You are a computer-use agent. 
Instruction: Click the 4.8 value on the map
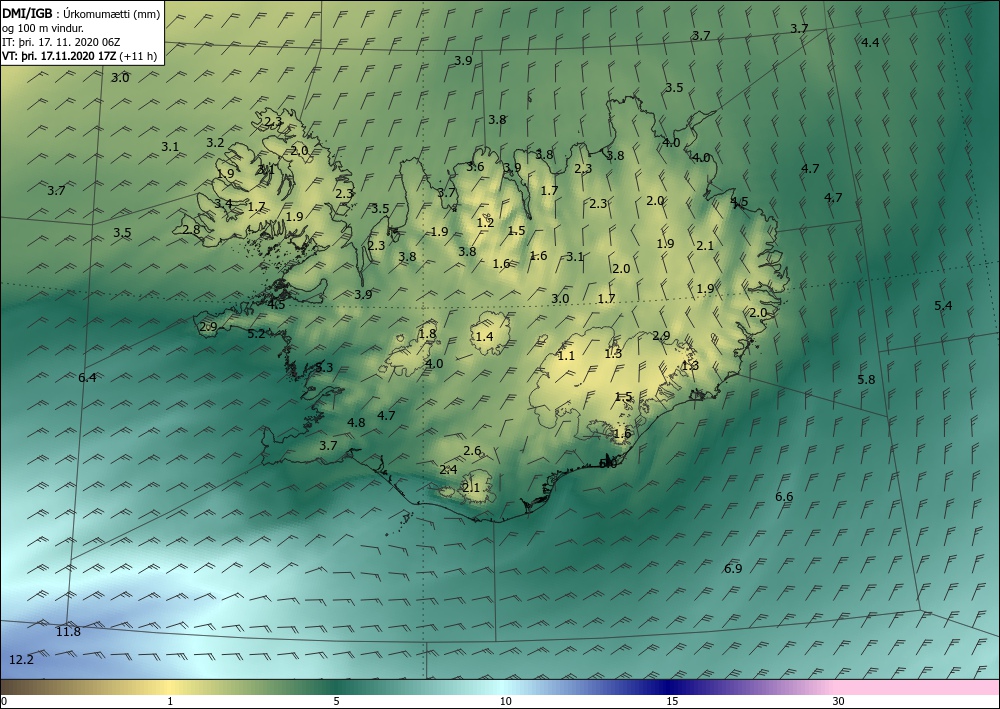pyautogui.click(x=356, y=422)
